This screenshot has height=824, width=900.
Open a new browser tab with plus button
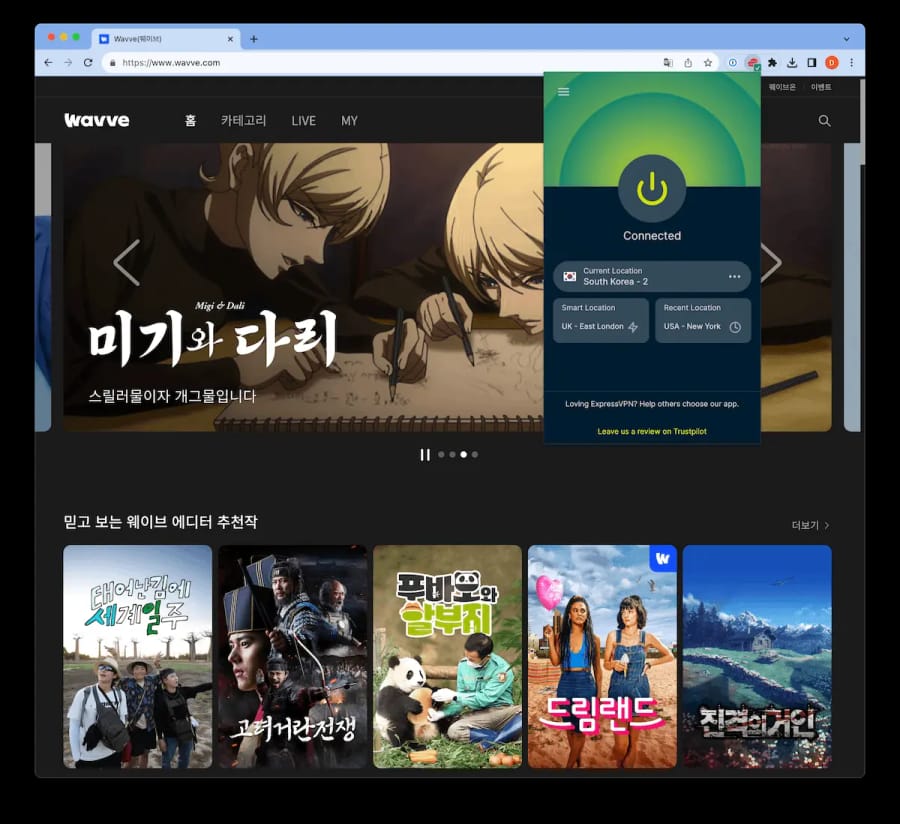(254, 39)
